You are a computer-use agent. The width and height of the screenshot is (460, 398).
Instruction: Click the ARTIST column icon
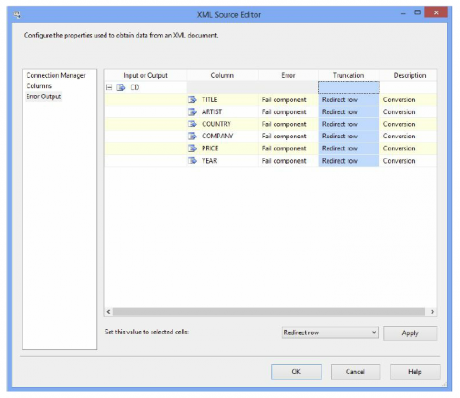click(192, 112)
